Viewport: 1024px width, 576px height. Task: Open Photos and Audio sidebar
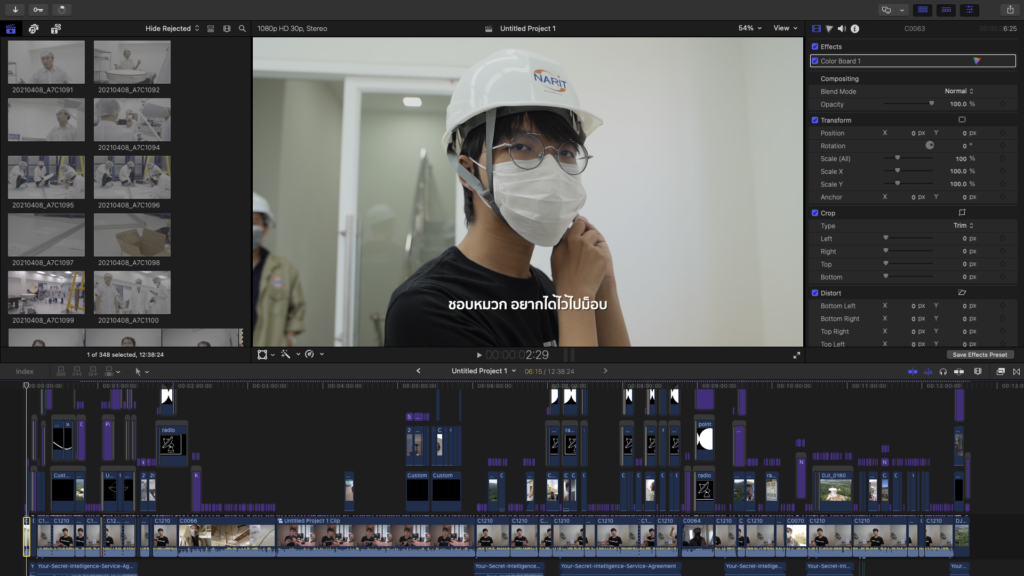[x=33, y=29]
